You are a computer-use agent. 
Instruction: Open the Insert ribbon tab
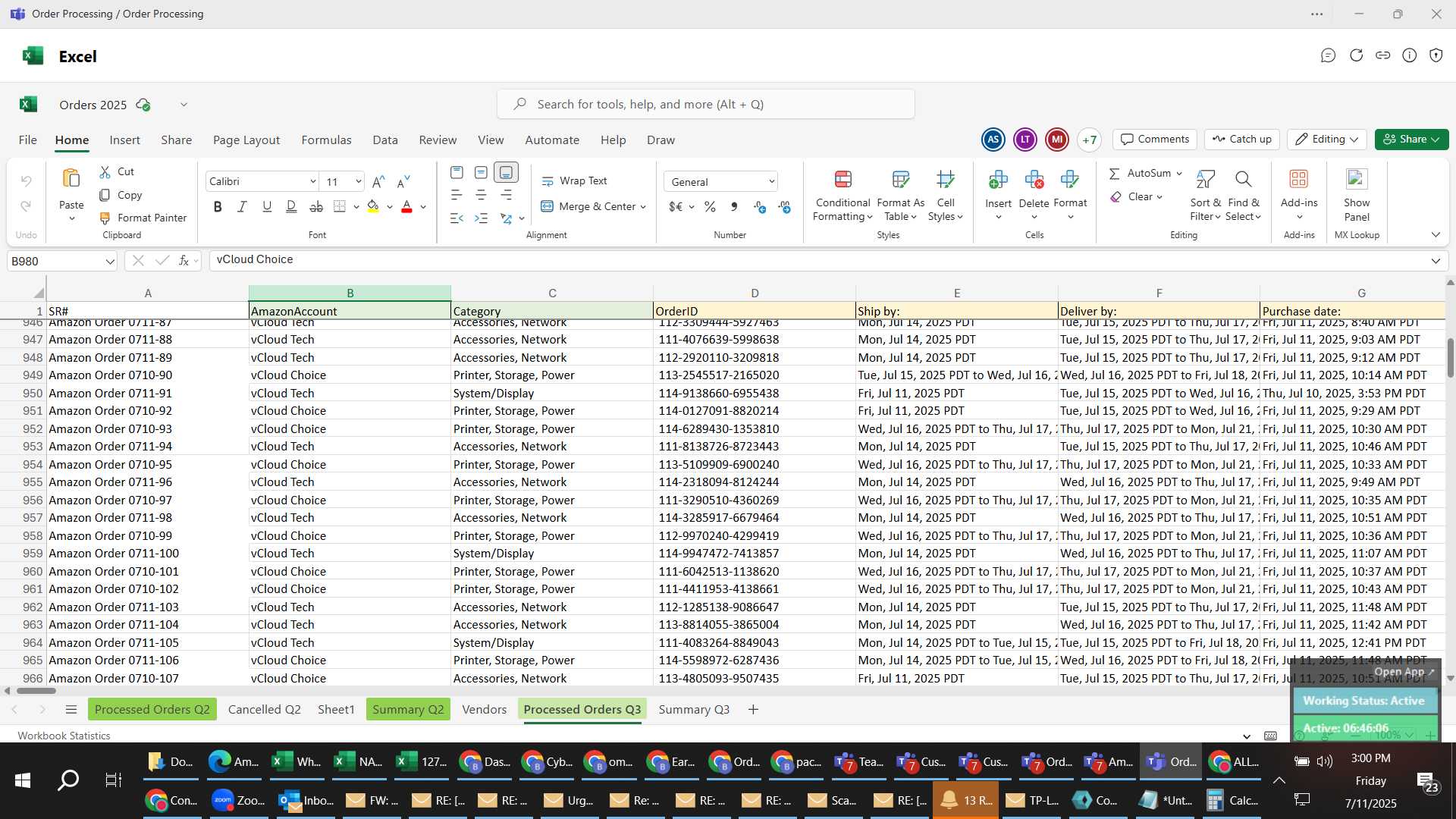[x=124, y=140]
